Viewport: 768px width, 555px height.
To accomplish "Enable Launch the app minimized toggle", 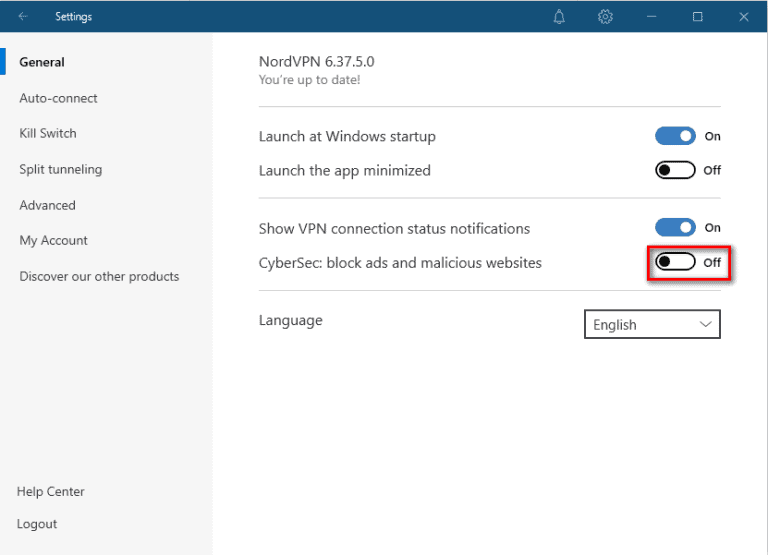I will pos(675,170).
